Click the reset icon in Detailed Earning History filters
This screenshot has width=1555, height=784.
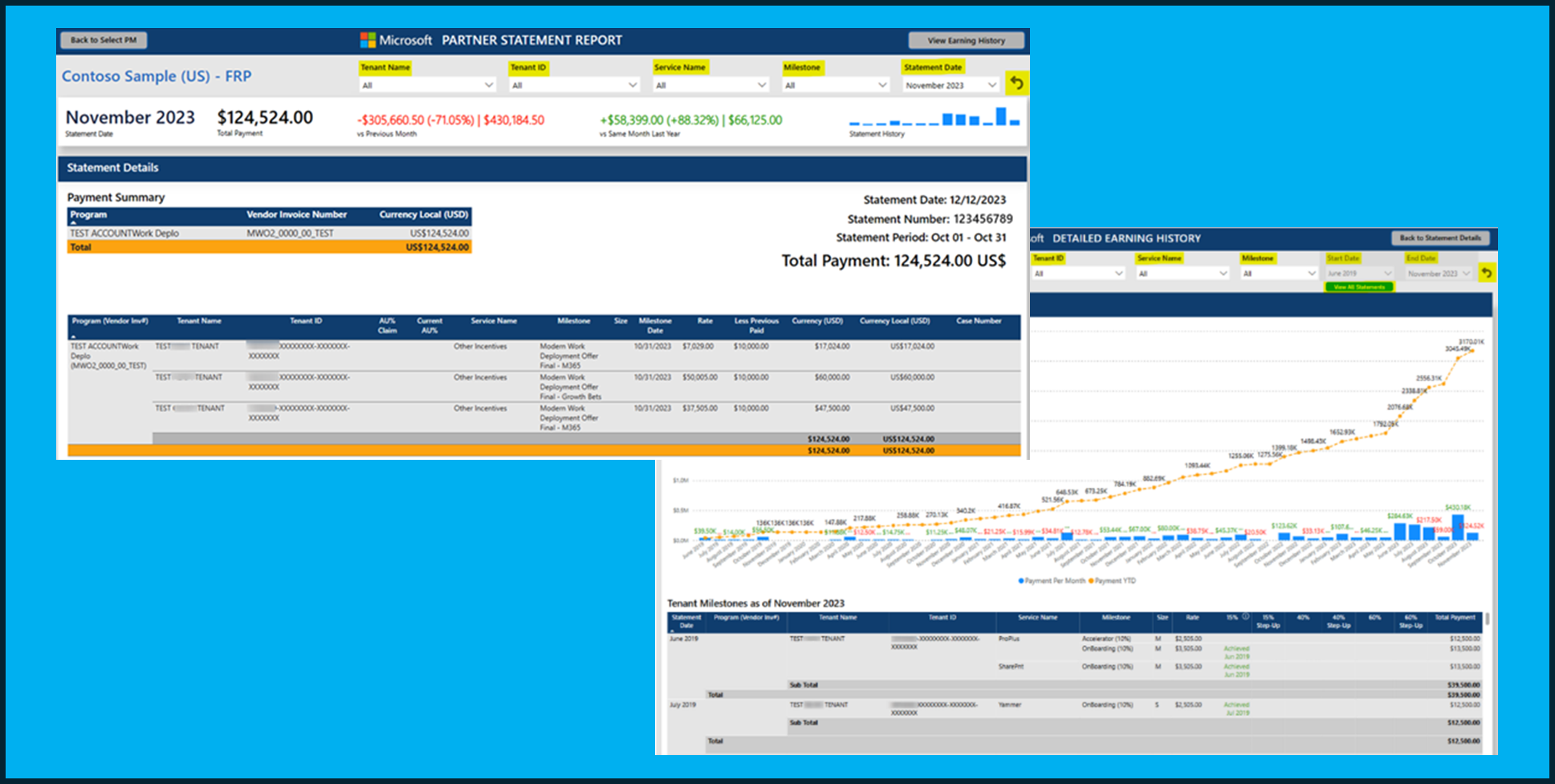[x=1487, y=273]
